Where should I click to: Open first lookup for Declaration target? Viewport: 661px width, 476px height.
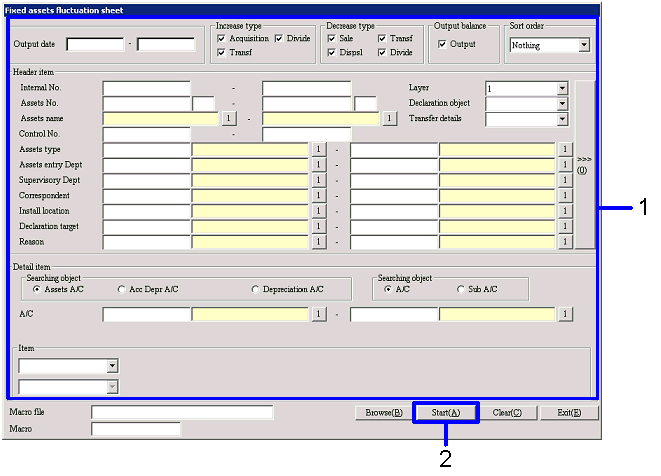[319, 226]
